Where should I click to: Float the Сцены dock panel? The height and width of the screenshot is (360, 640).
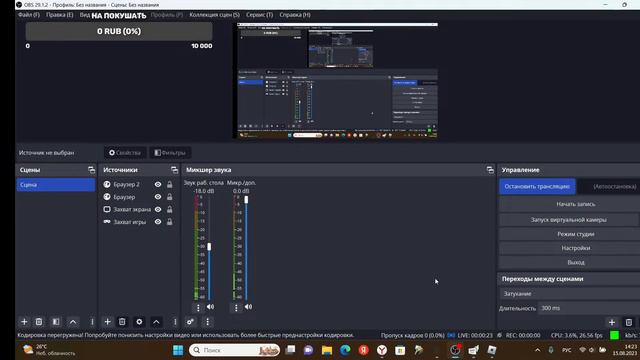(x=91, y=170)
